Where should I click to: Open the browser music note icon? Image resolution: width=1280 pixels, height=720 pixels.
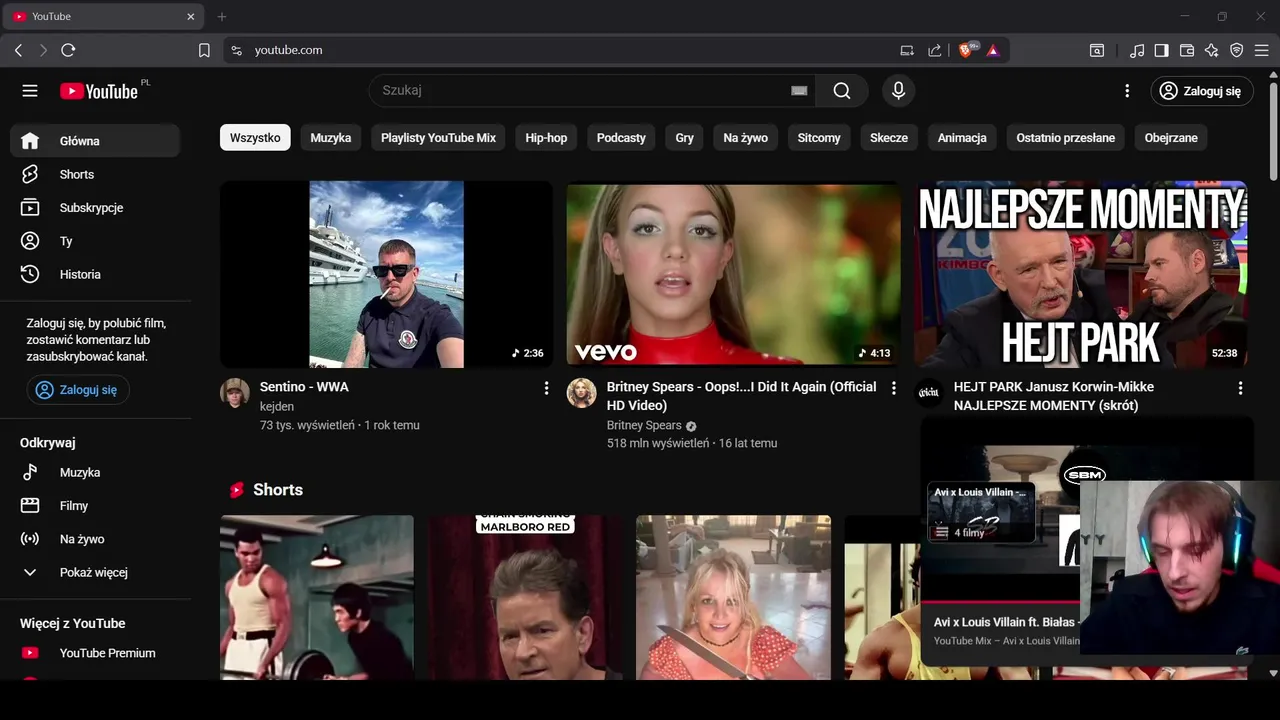(1137, 50)
